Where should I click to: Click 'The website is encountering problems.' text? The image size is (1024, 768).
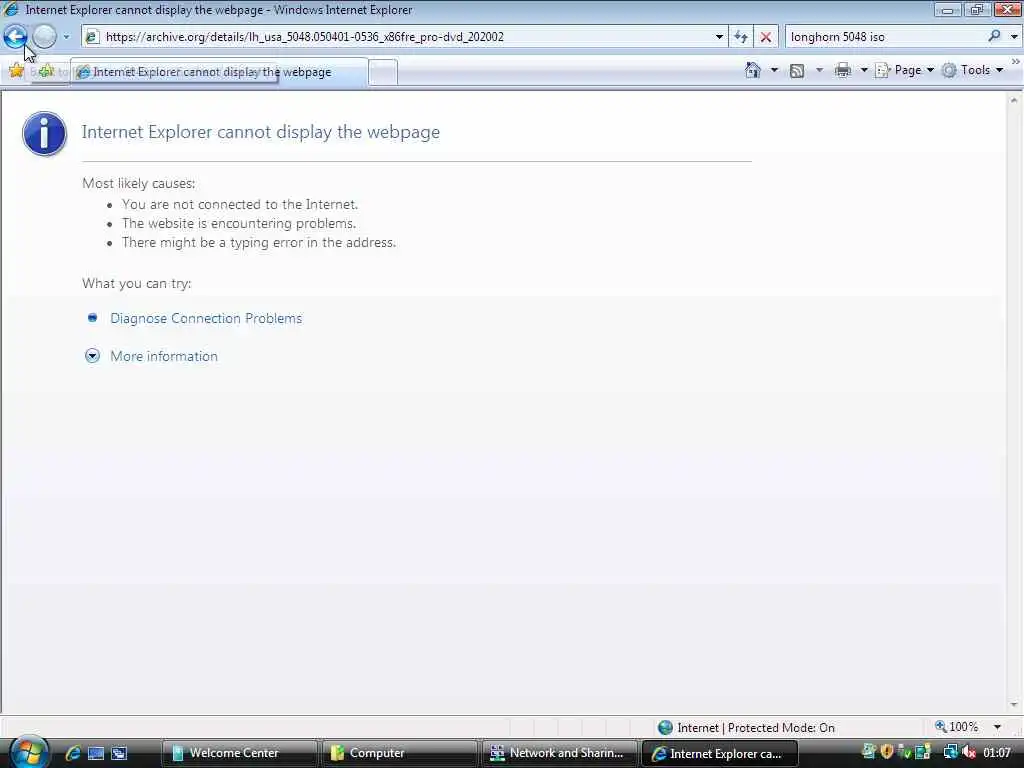tap(238, 223)
